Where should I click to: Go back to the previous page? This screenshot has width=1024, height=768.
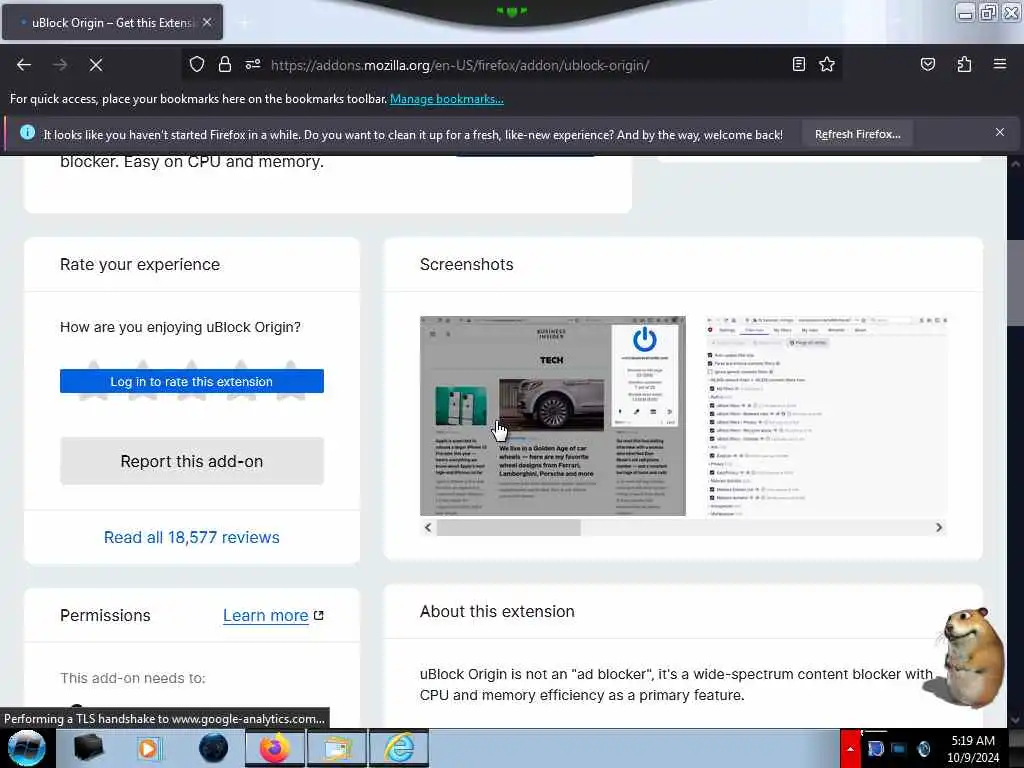tap(24, 65)
